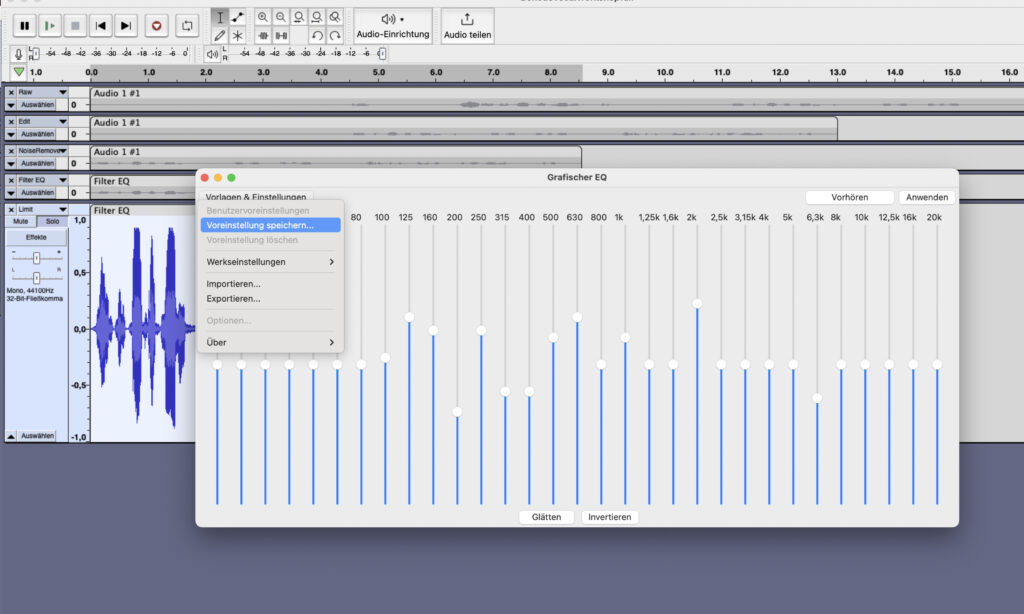The image size is (1024, 614).
Task: Select the Draw pencil tool
Action: point(219,35)
